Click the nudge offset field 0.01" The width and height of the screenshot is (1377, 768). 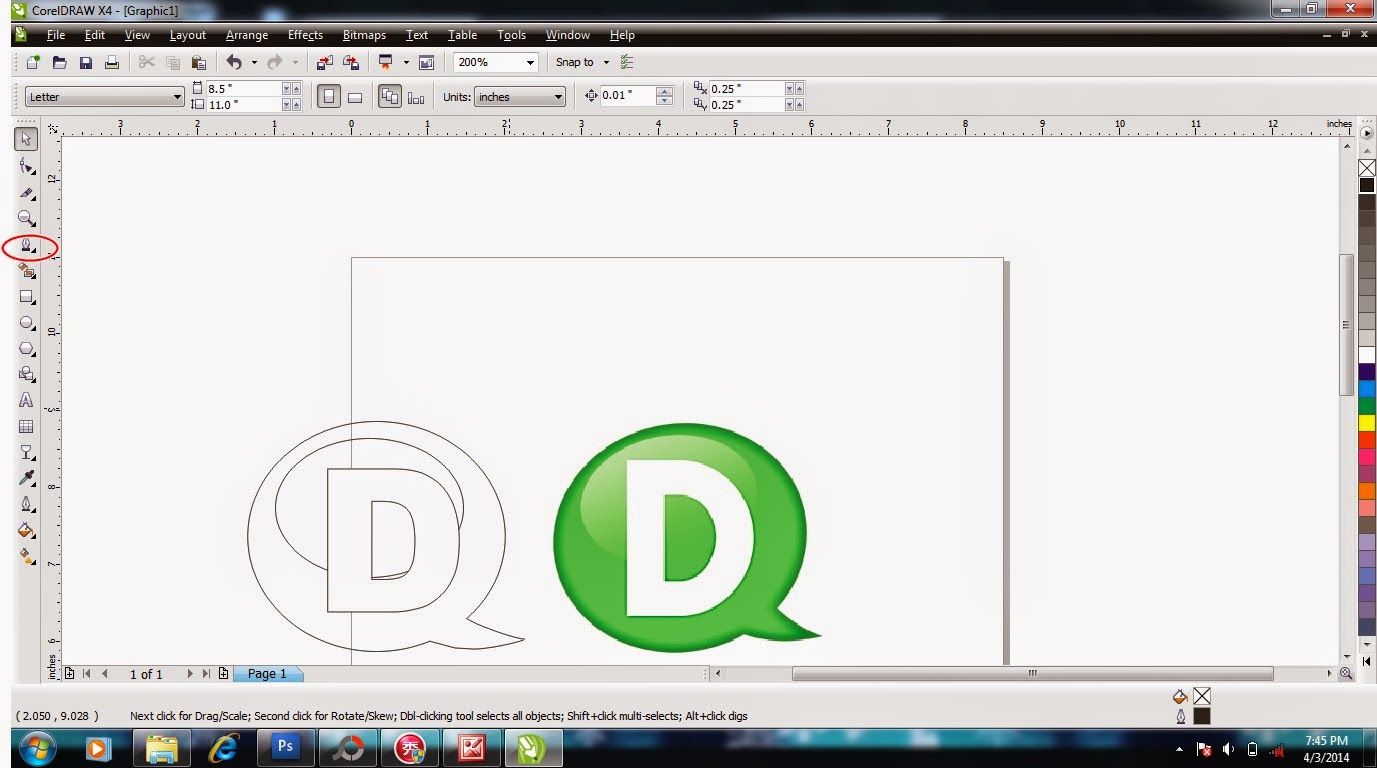[x=627, y=96]
